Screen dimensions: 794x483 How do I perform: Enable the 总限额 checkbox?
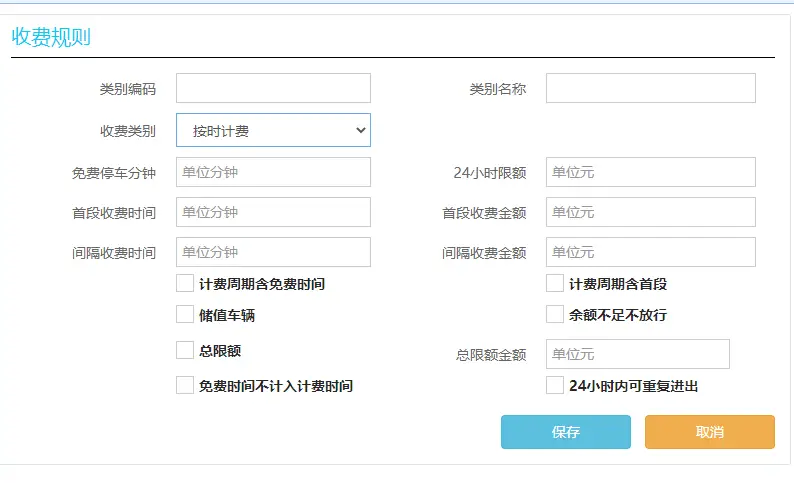(x=185, y=350)
